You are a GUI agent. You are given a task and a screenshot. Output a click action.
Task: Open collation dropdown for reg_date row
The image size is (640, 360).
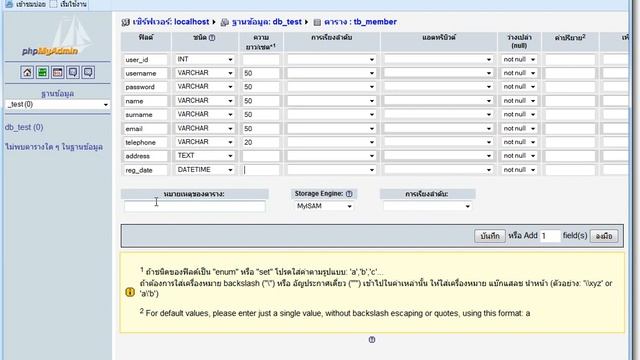point(331,170)
